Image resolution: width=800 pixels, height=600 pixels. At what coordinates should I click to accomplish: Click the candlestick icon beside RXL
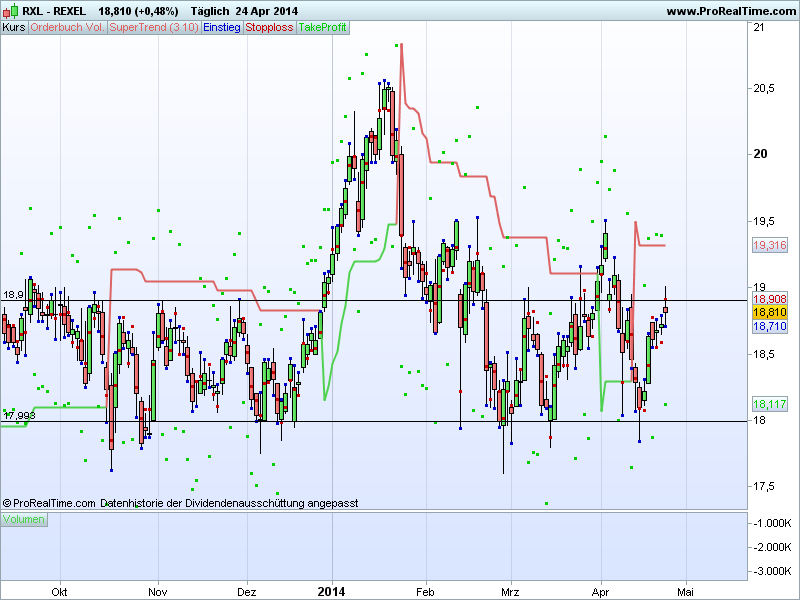click(9, 11)
